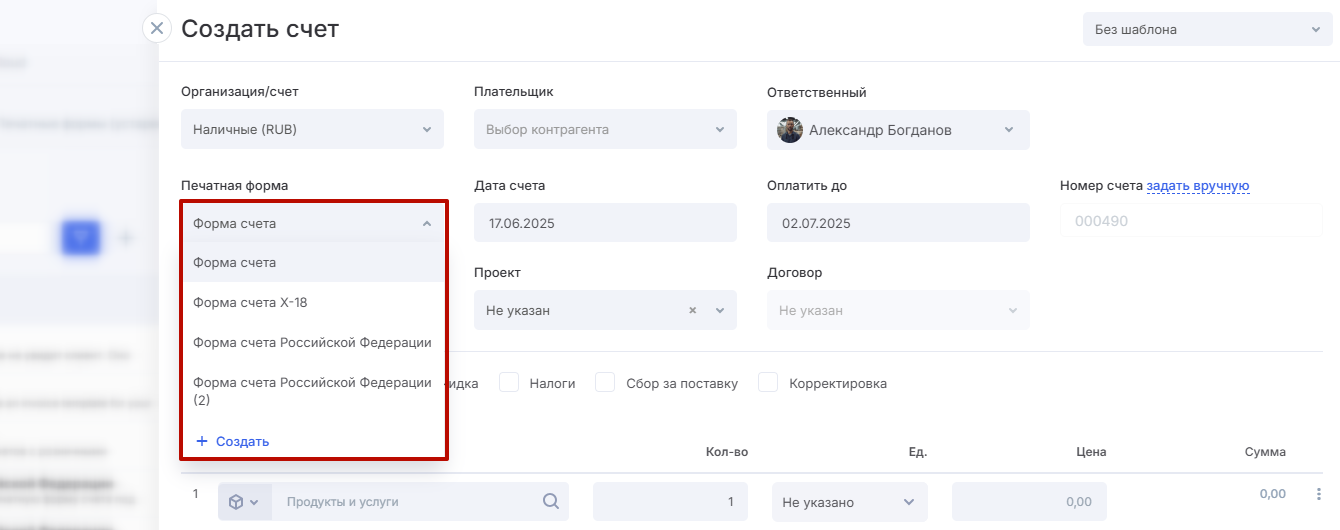
Task: Expand the Организация/счет Наличные (RUB) dropdown
Action: pos(312,130)
